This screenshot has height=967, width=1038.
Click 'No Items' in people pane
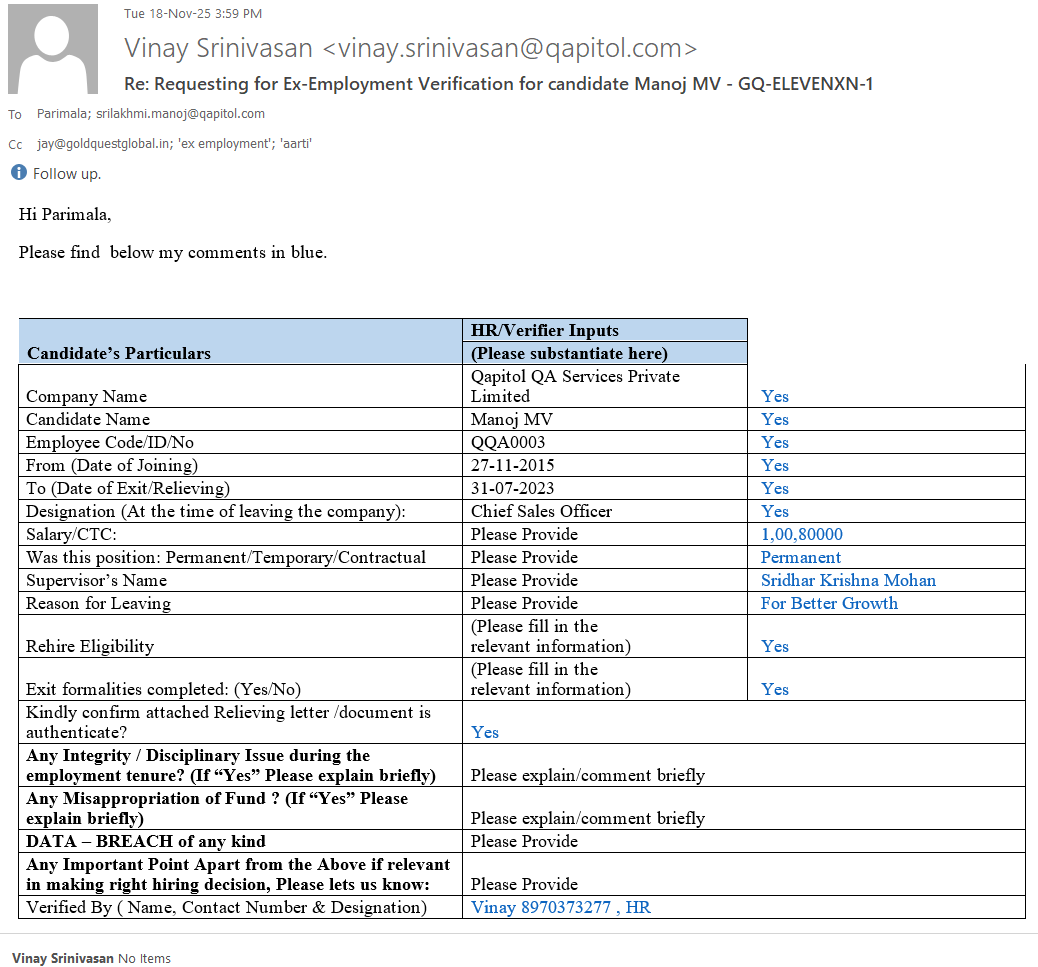pyautogui.click(x=144, y=958)
